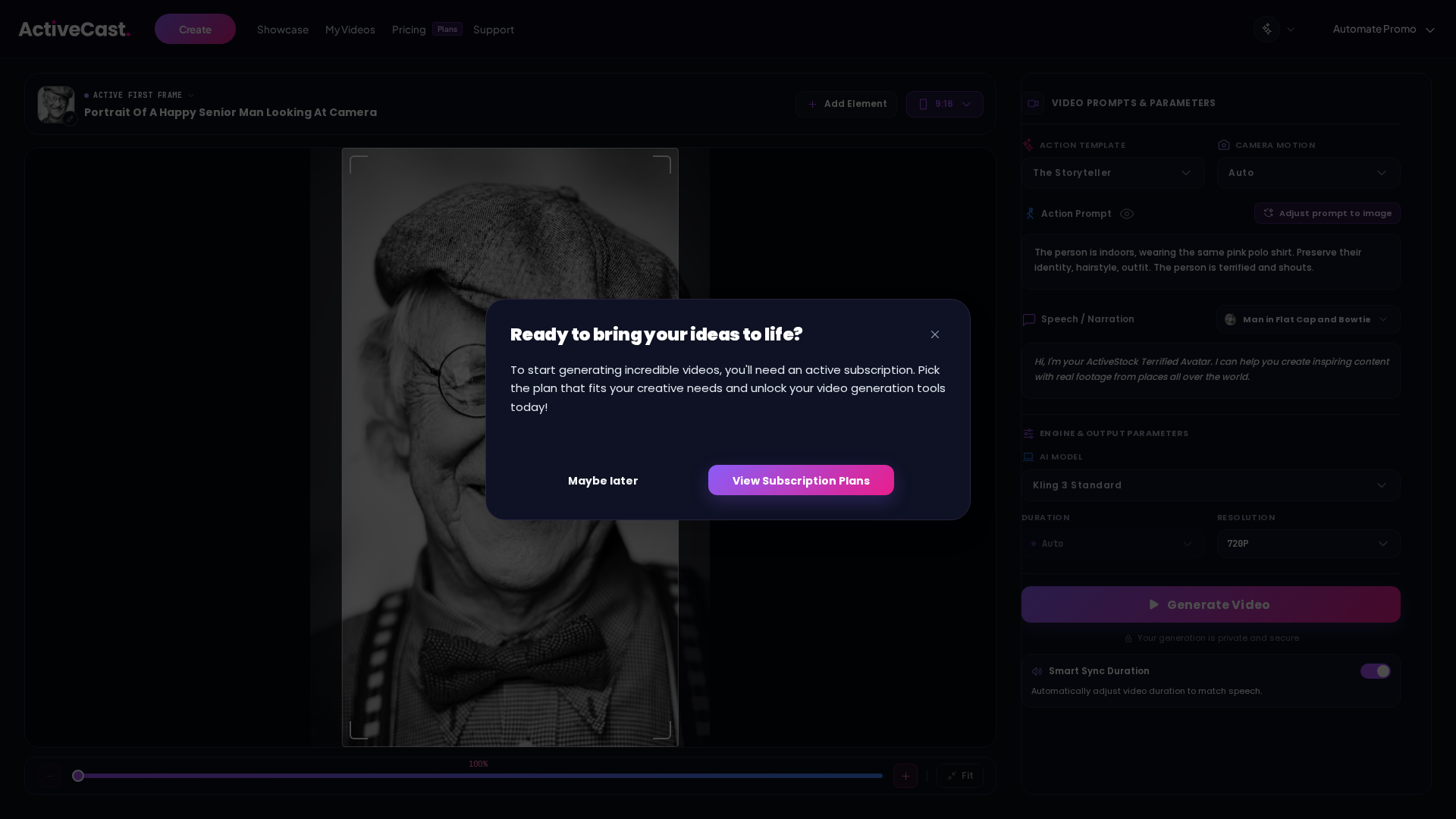This screenshot has height=819, width=1456.
Task: Open the Duration Auto dropdown
Action: 1112,544
